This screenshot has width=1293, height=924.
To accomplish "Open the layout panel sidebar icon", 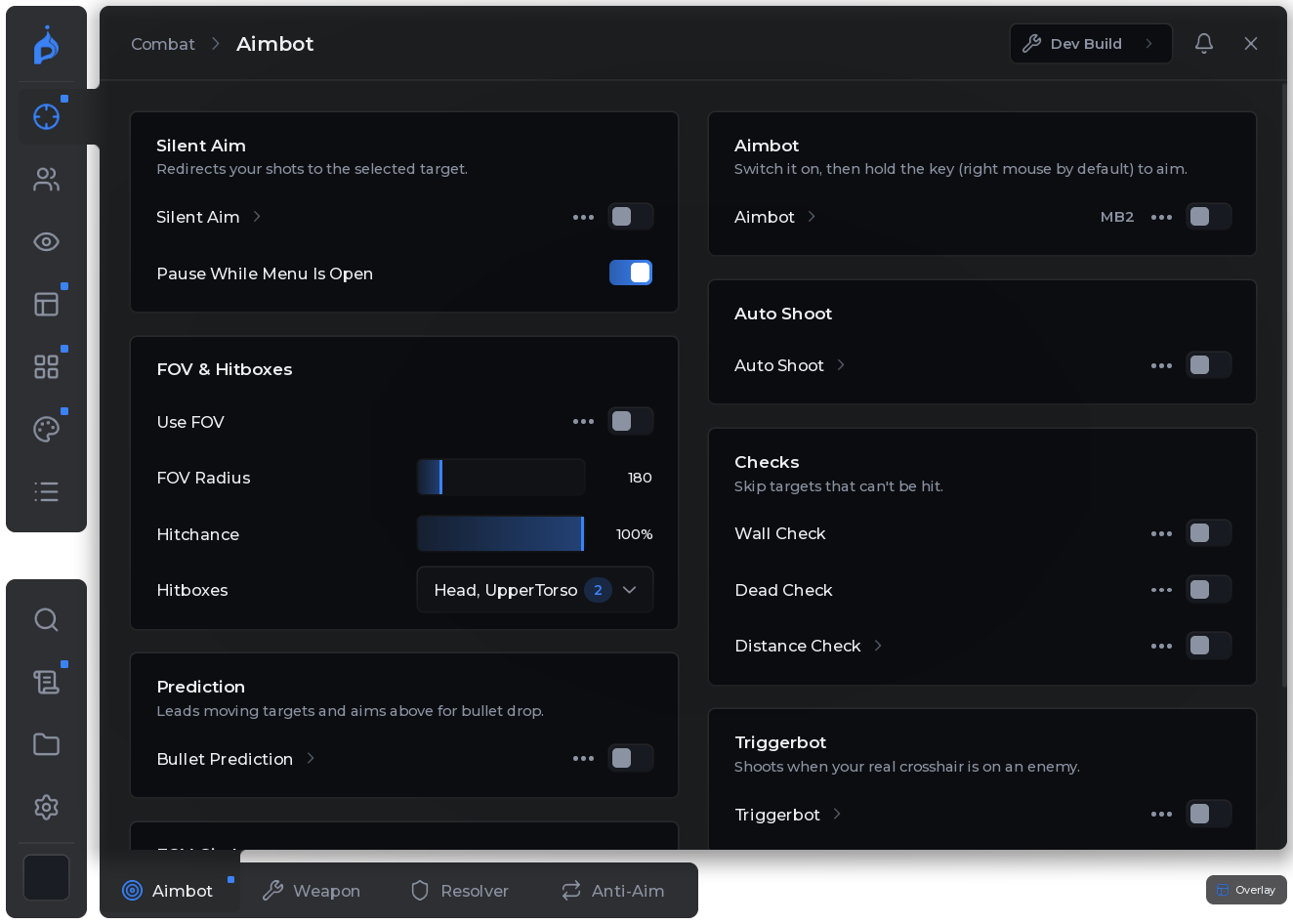I will point(46,304).
